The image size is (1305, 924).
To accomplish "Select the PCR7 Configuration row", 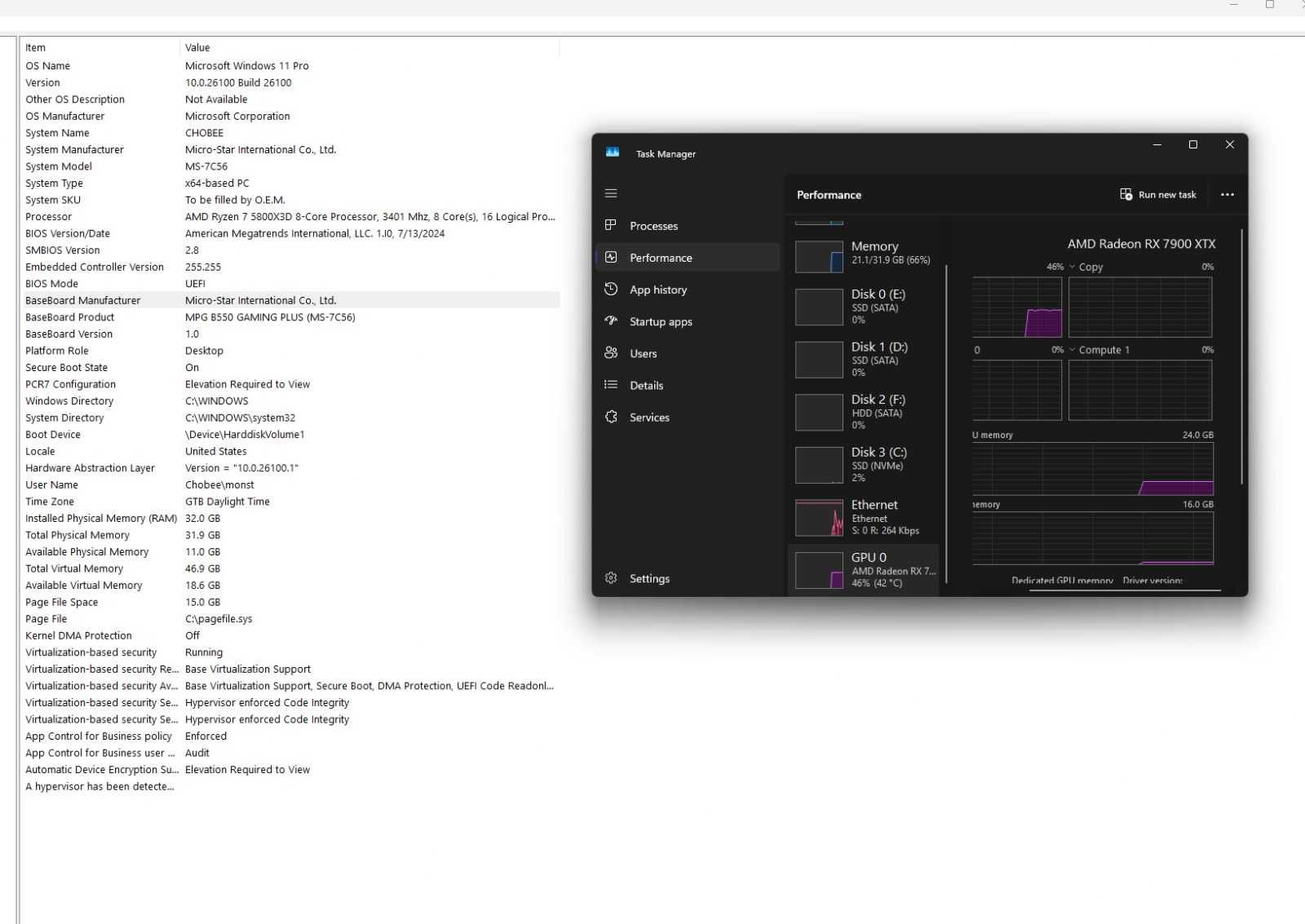I will tap(290, 384).
